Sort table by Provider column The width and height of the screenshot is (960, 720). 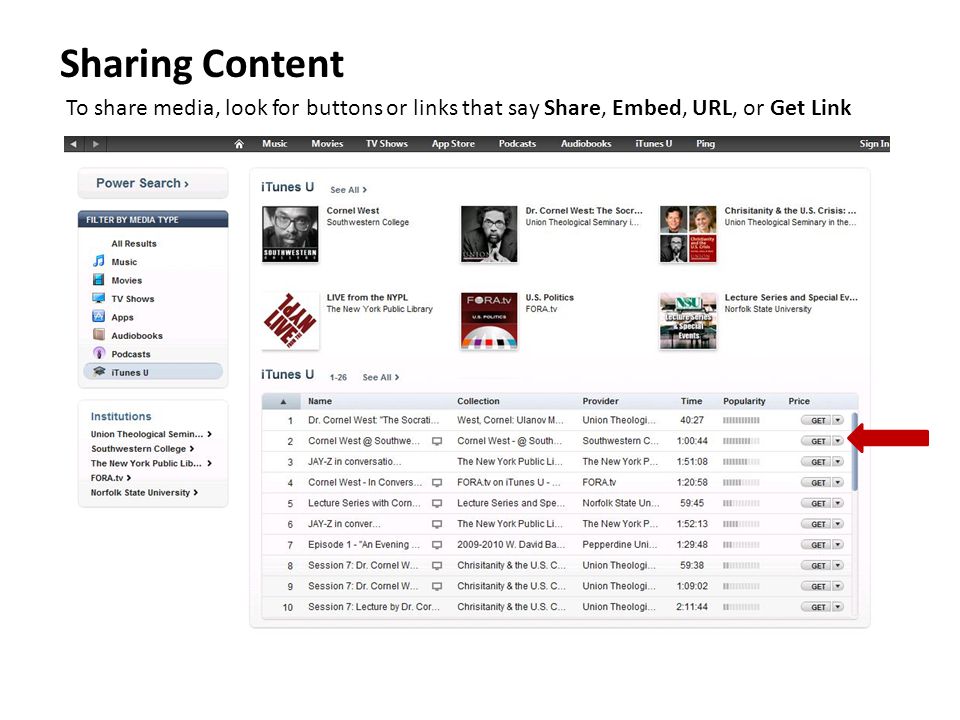[601, 401]
